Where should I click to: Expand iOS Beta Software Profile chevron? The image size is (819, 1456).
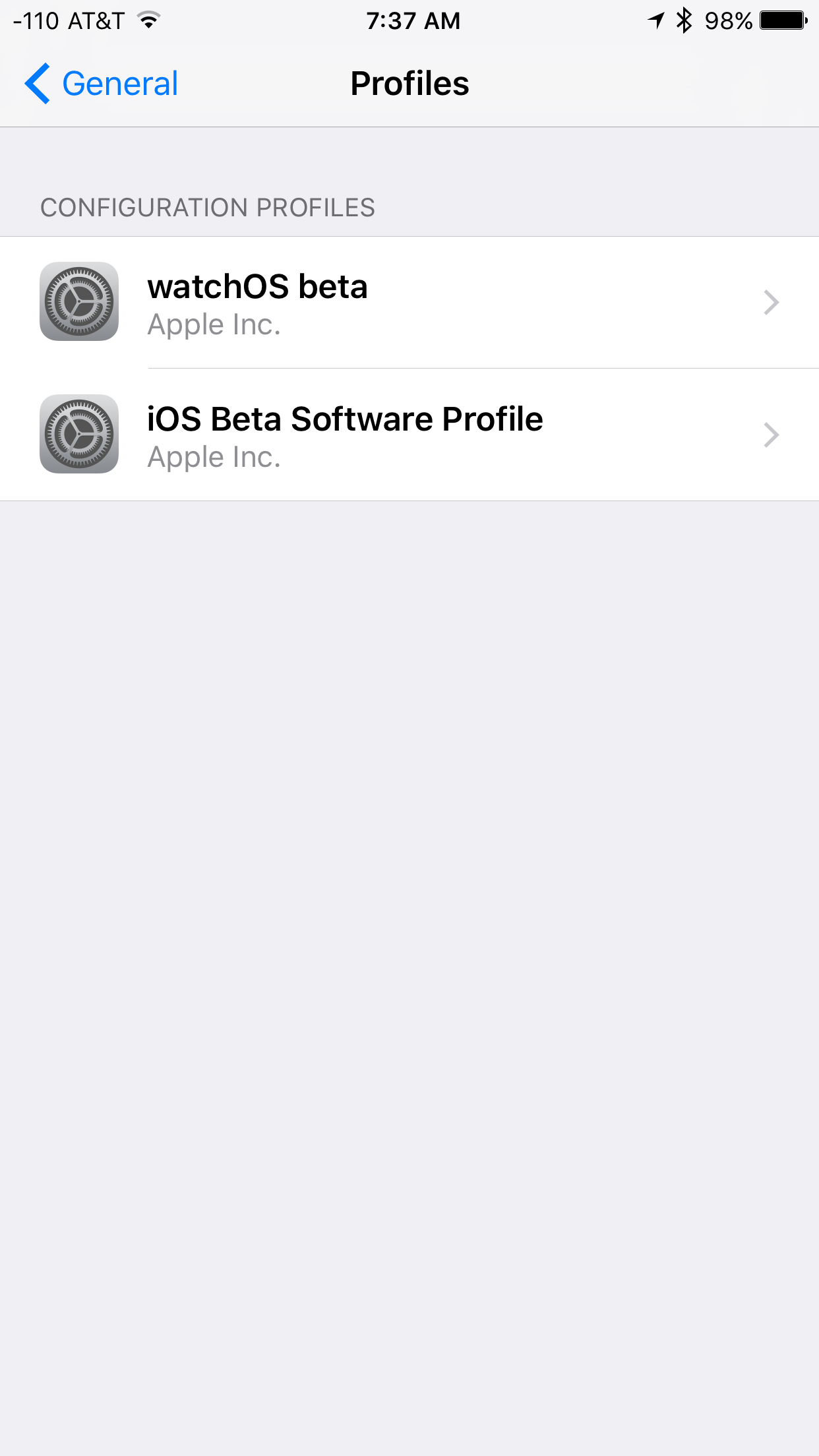[772, 435]
